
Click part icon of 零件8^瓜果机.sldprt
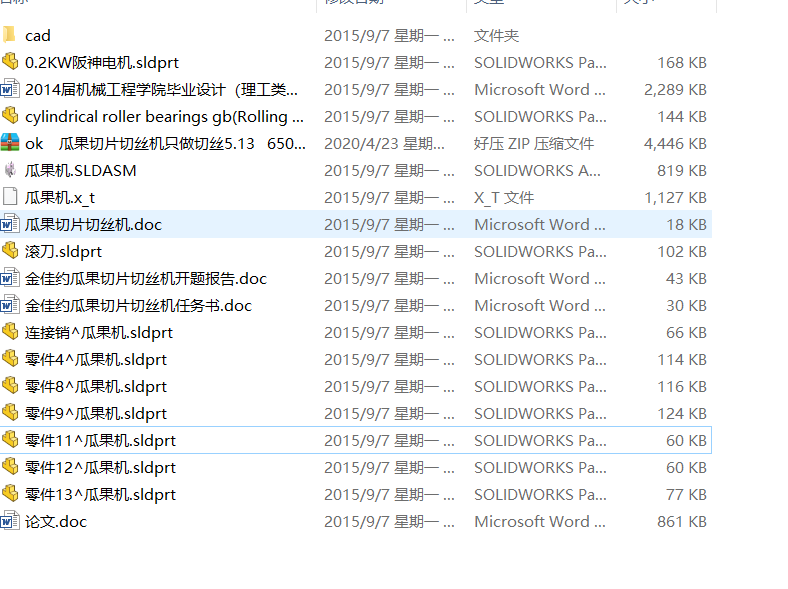(x=10, y=385)
